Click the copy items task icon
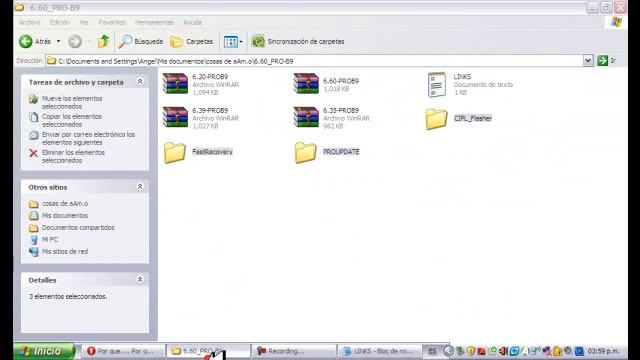The width and height of the screenshot is (640, 360). (33, 117)
